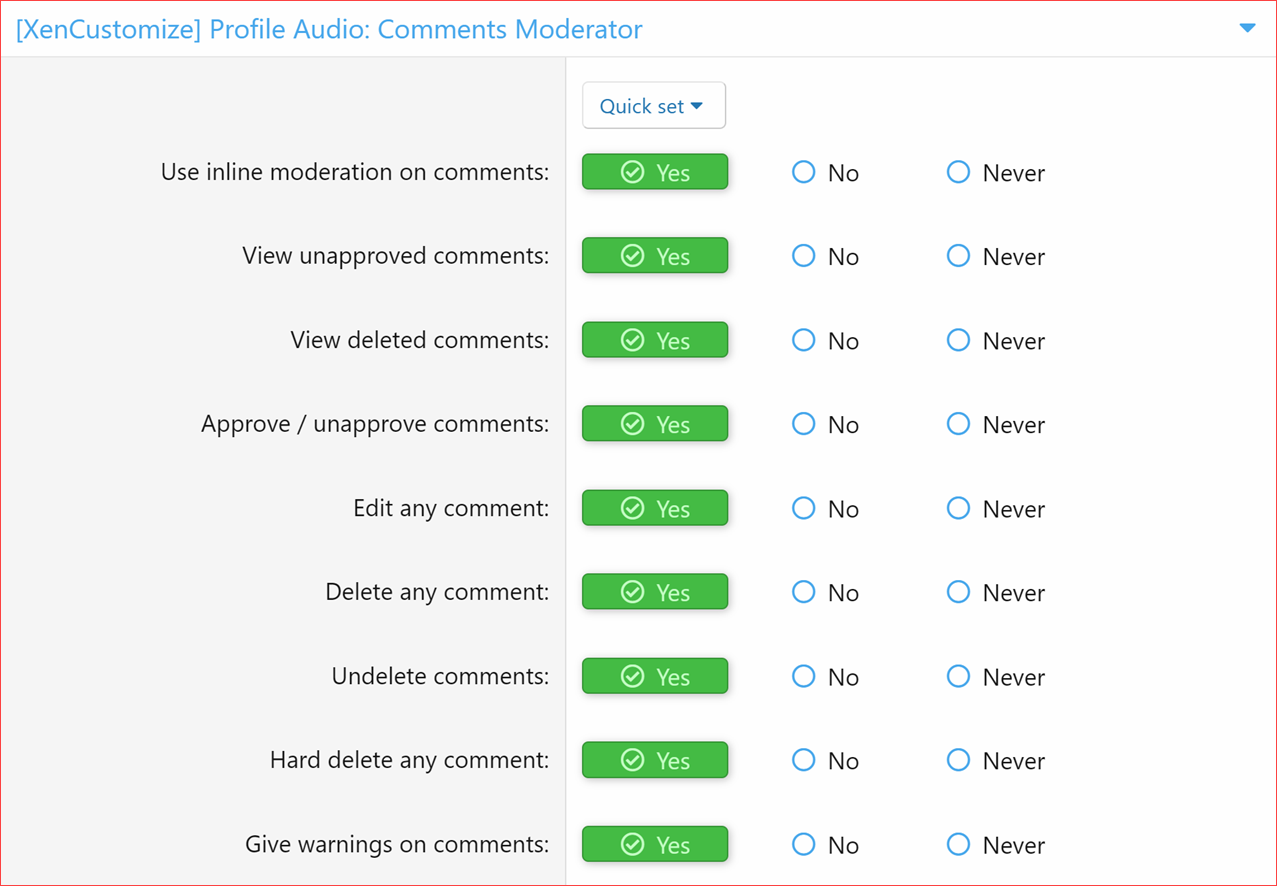
Task: Open the Quick set dropdown
Action: [653, 105]
